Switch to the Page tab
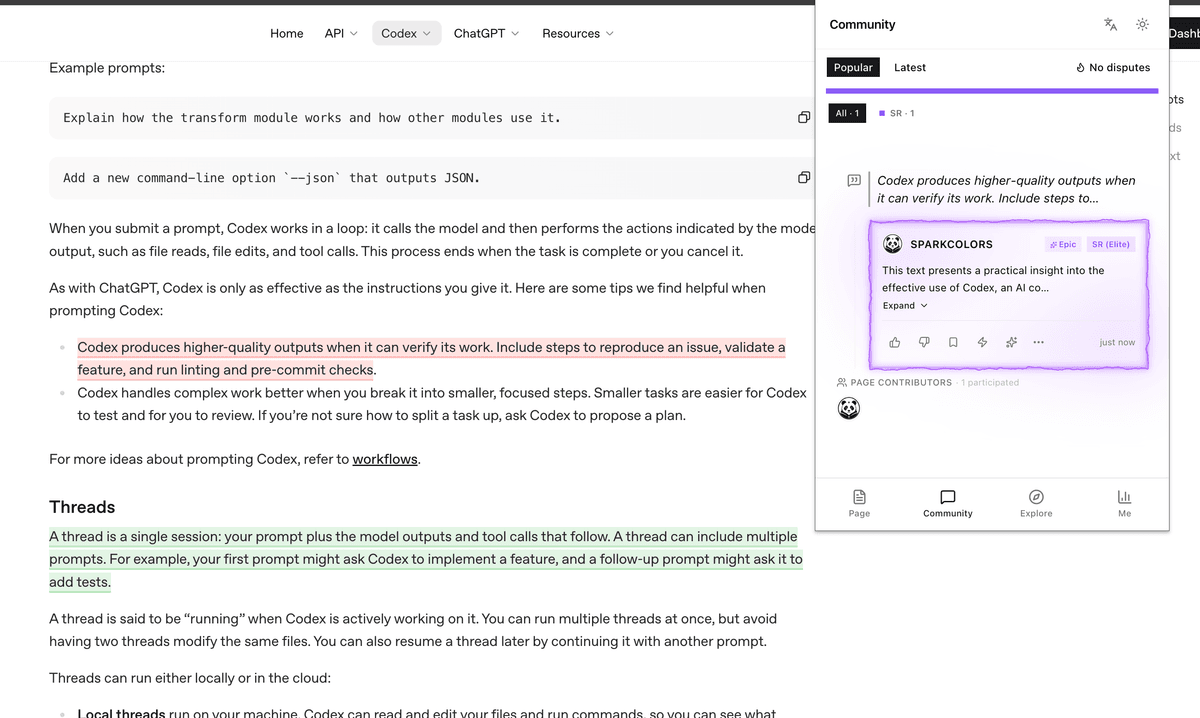The width and height of the screenshot is (1200, 718). (x=859, y=503)
